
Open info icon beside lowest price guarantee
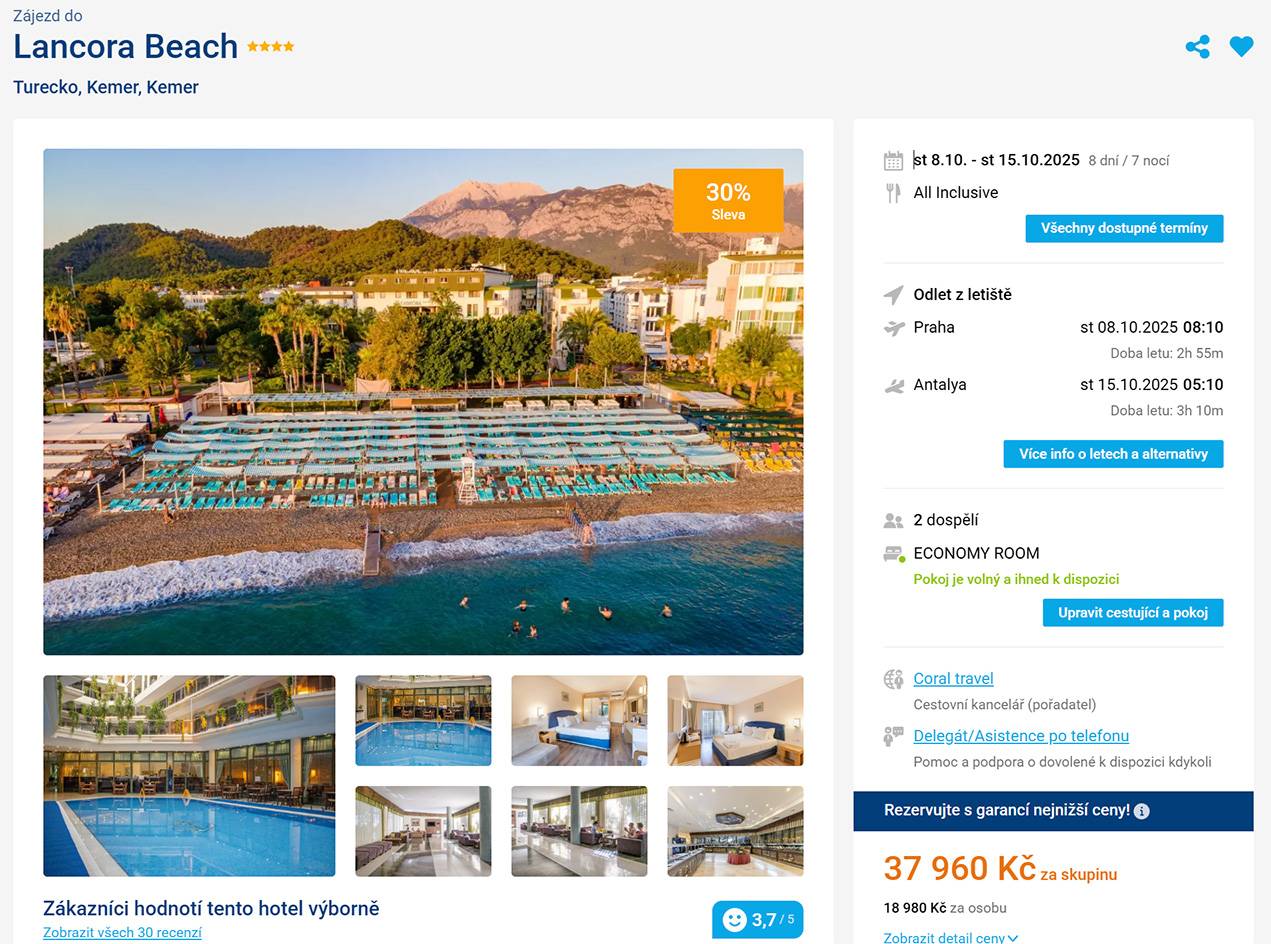(x=1142, y=811)
